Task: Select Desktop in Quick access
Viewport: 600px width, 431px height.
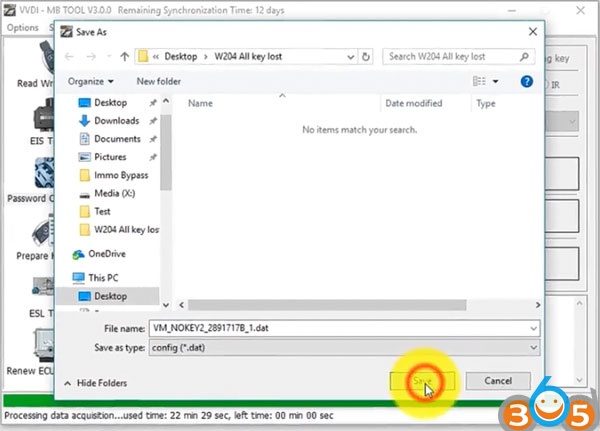Action: pyautogui.click(x=110, y=103)
